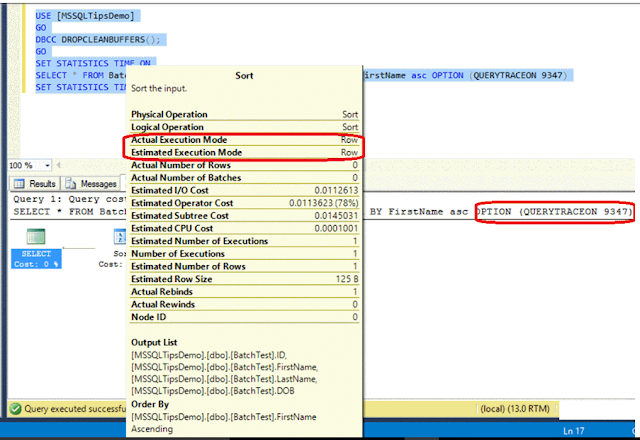Click Actual Number of Rows entry

[x=244, y=165]
